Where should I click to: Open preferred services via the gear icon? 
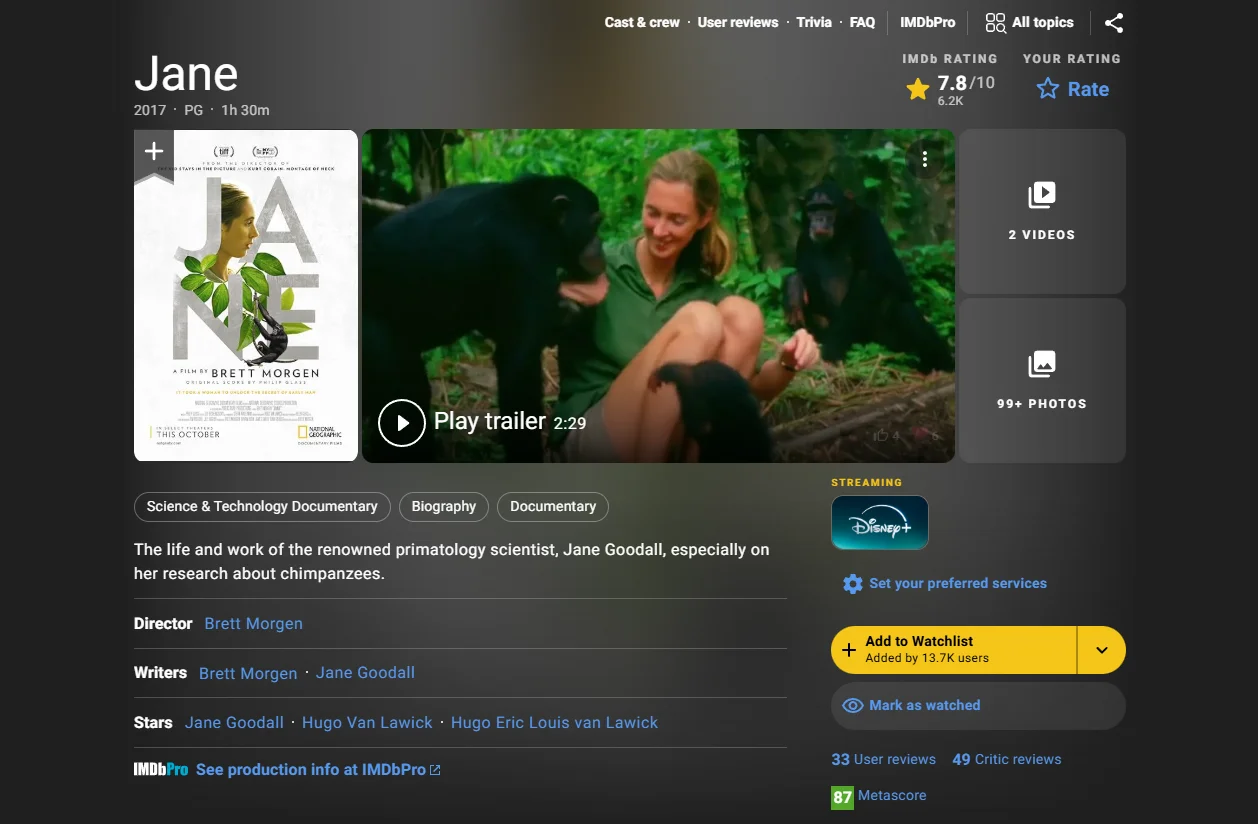(x=852, y=583)
